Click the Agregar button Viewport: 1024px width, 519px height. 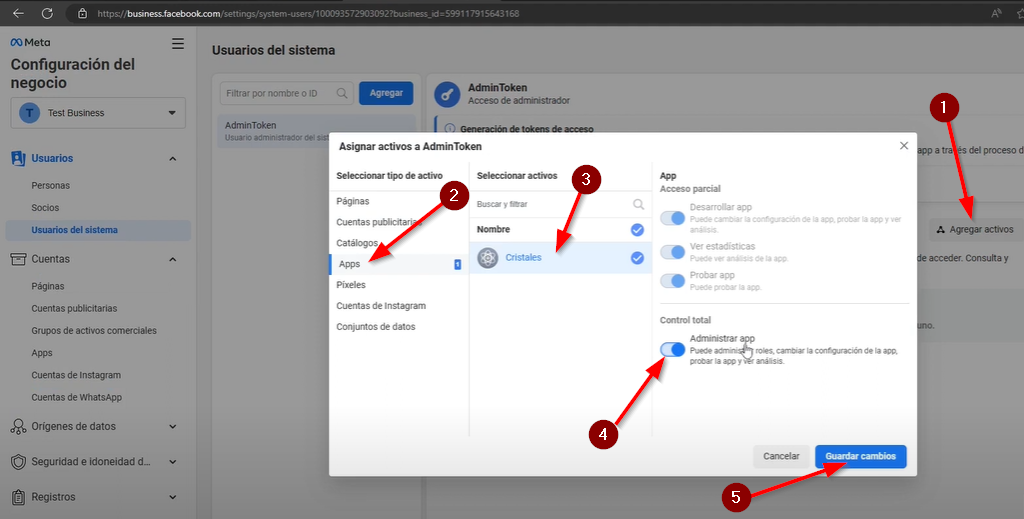[x=386, y=93]
